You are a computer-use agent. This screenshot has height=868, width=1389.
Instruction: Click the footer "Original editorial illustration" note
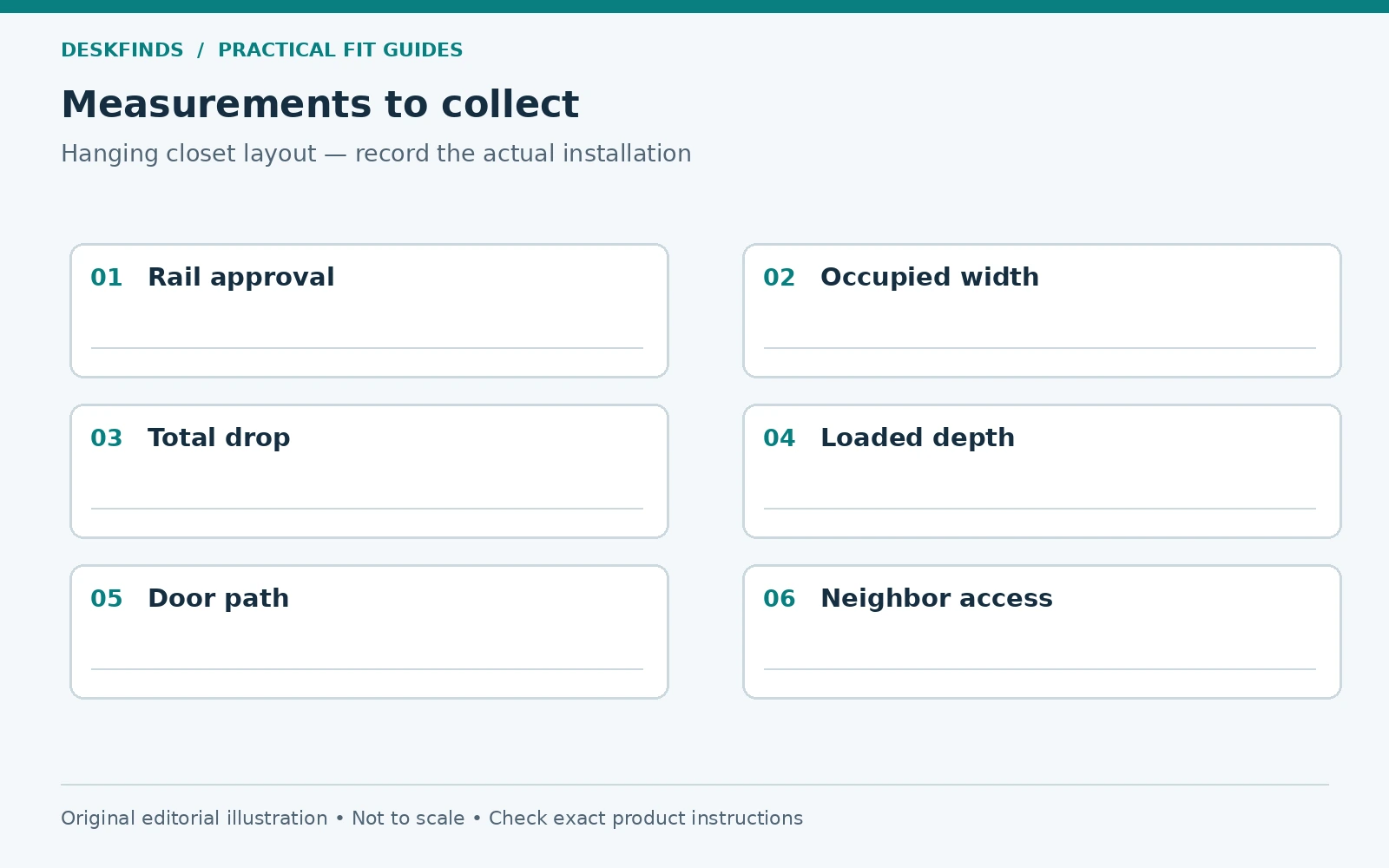point(194,819)
